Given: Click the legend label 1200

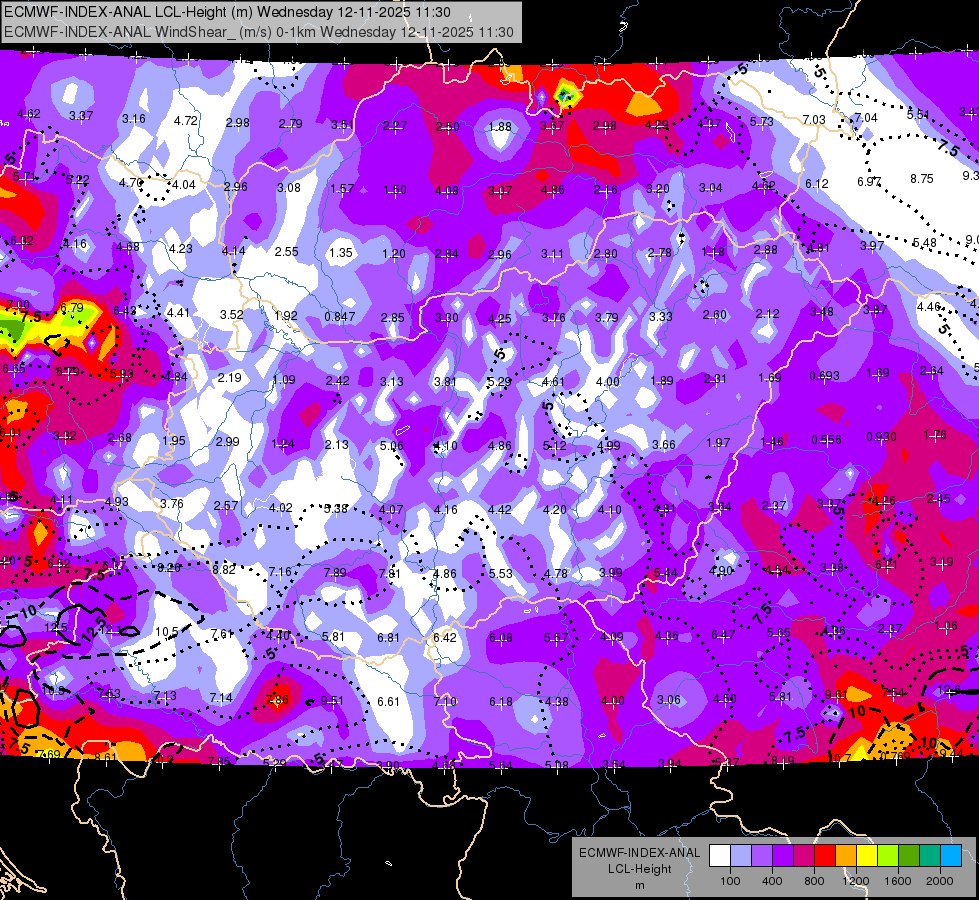Looking at the screenshot, I should [855, 881].
